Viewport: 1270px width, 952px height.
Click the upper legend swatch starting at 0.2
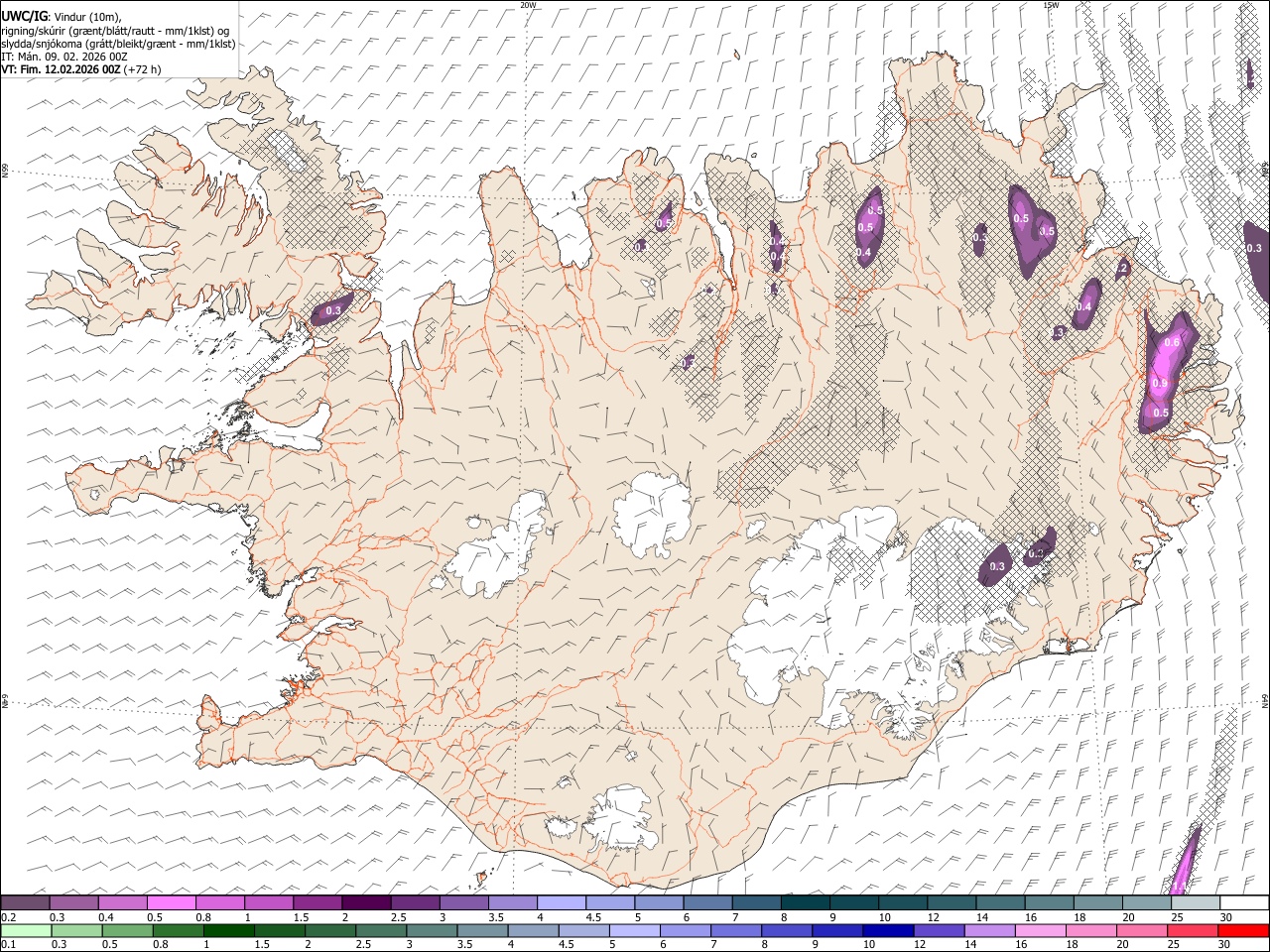(25, 902)
